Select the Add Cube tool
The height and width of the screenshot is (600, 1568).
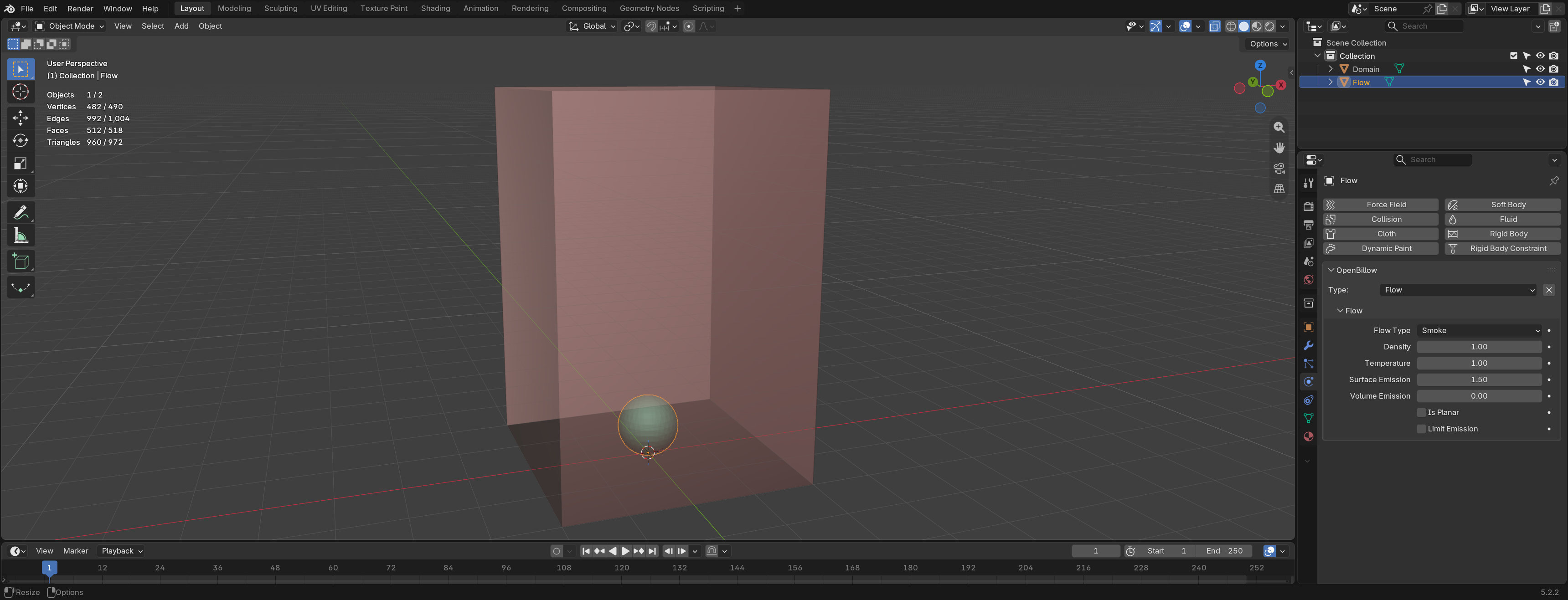21,262
